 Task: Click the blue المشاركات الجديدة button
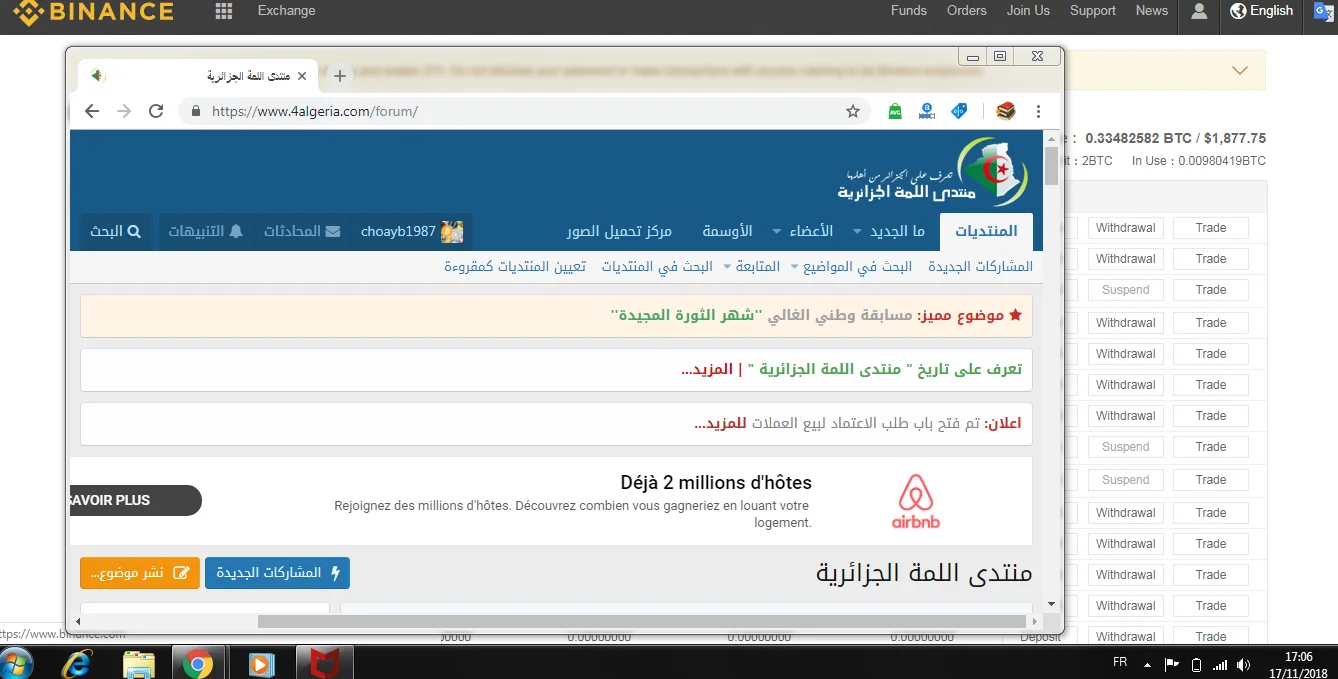[x=277, y=573]
